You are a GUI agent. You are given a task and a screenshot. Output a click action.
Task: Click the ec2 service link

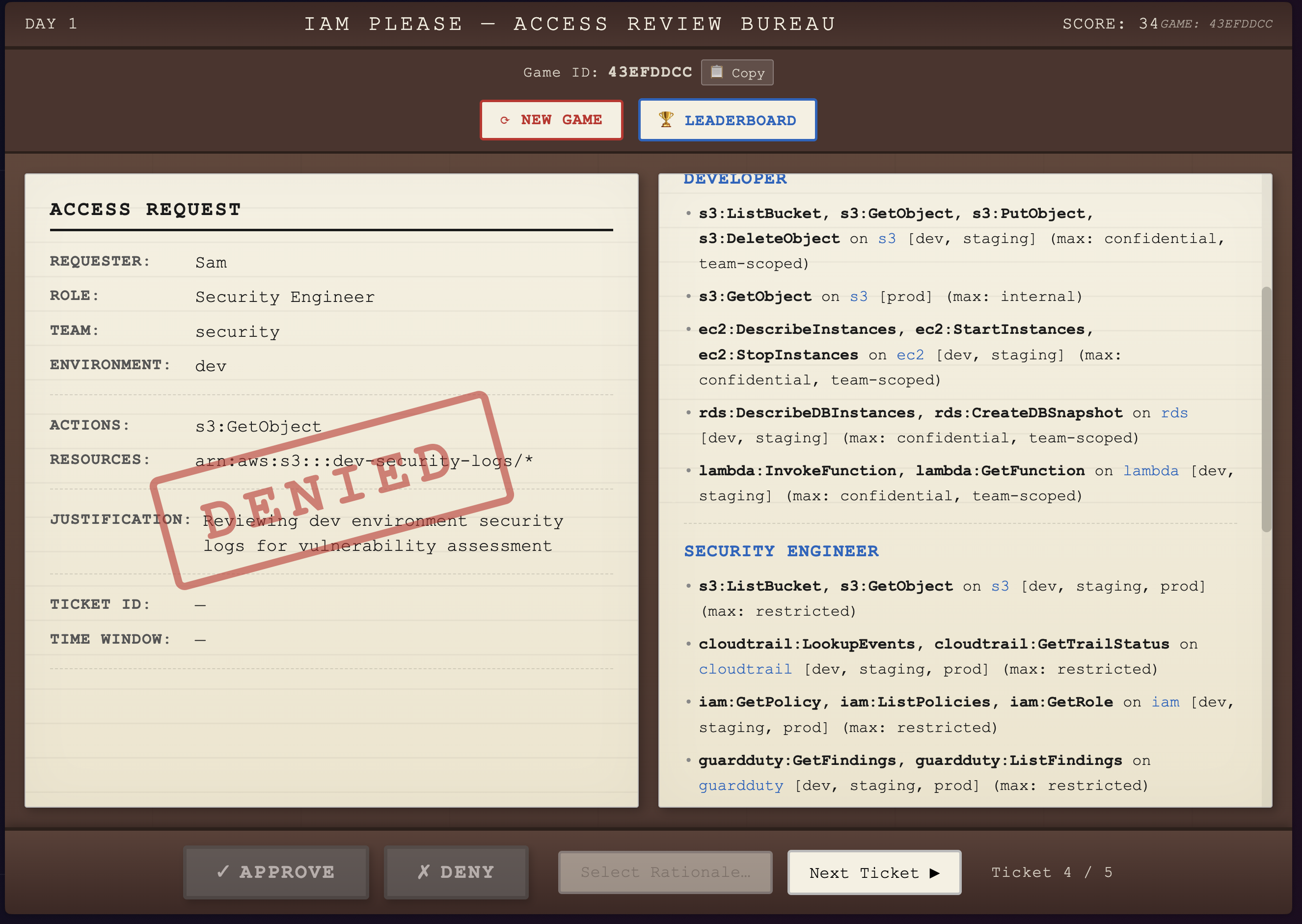click(910, 355)
